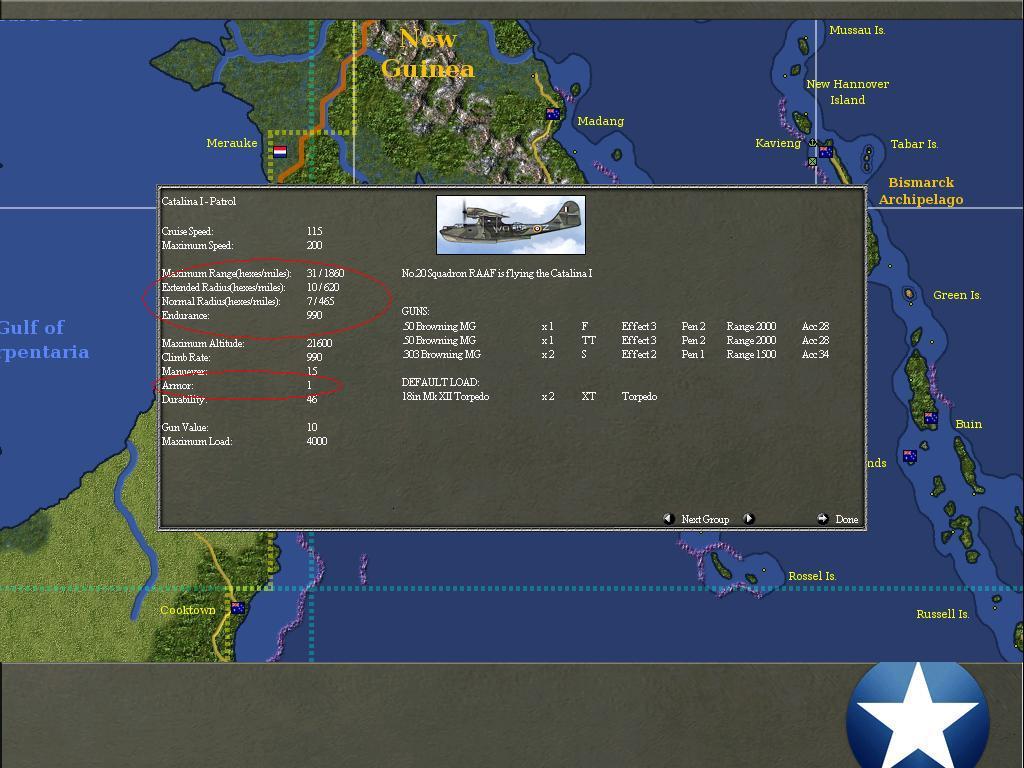Select the Australian flag at Cooktown
This screenshot has height=768, width=1024.
[x=238, y=608]
